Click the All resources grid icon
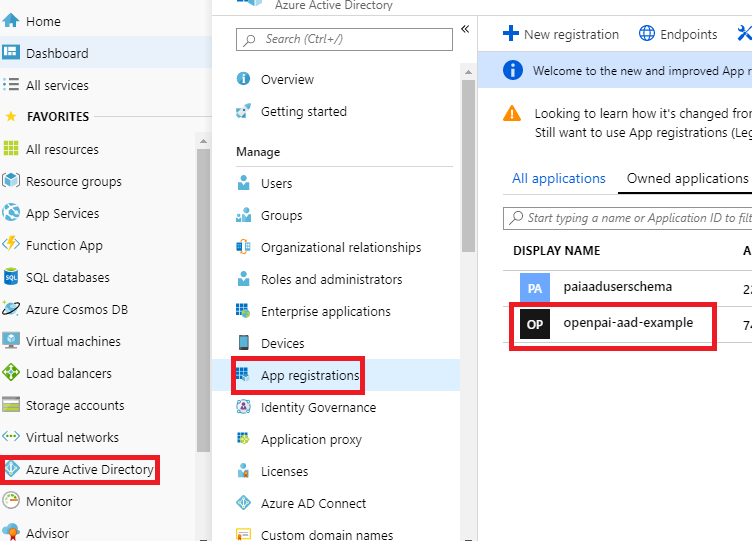 coord(11,149)
